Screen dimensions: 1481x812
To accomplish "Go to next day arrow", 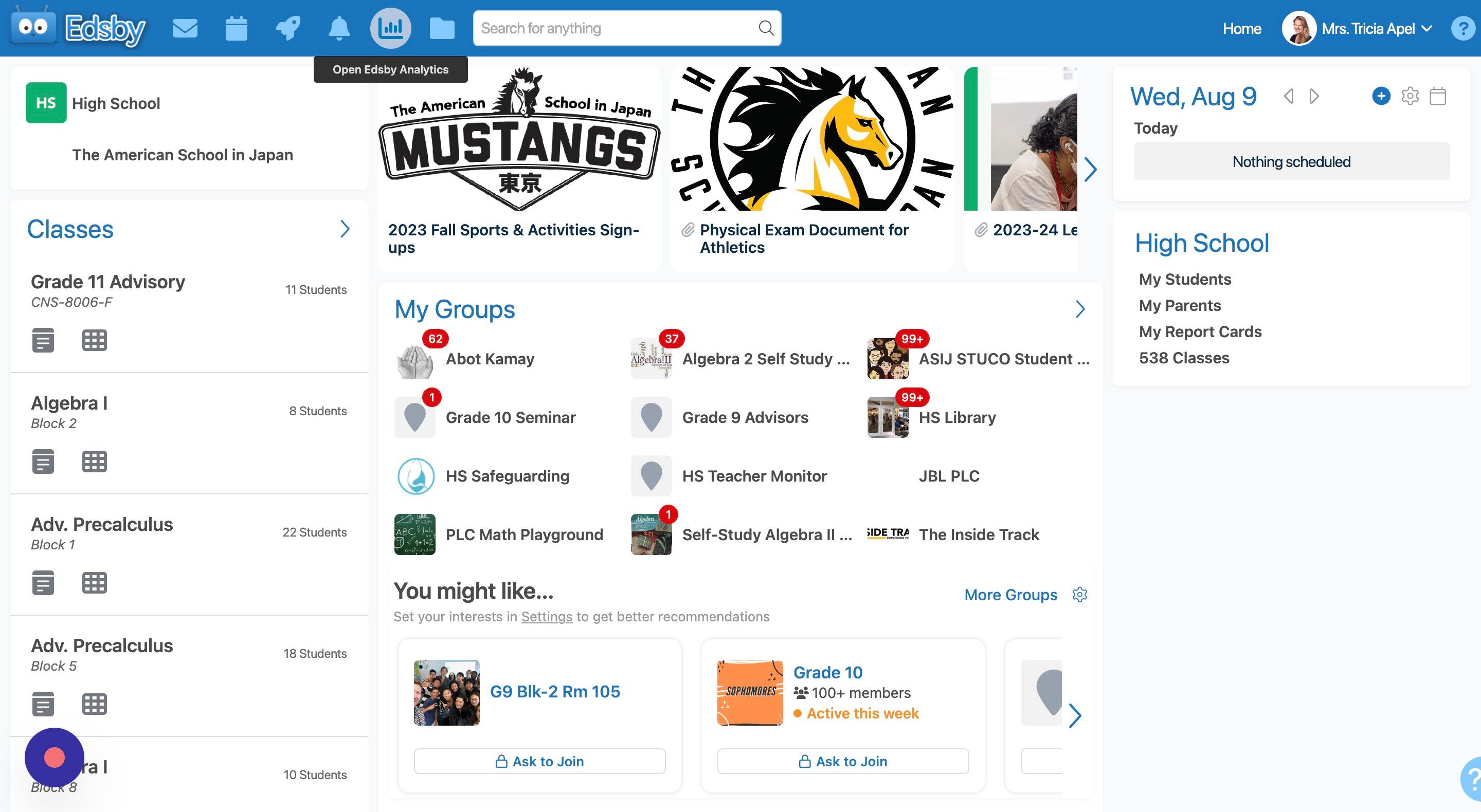I will (x=1314, y=96).
